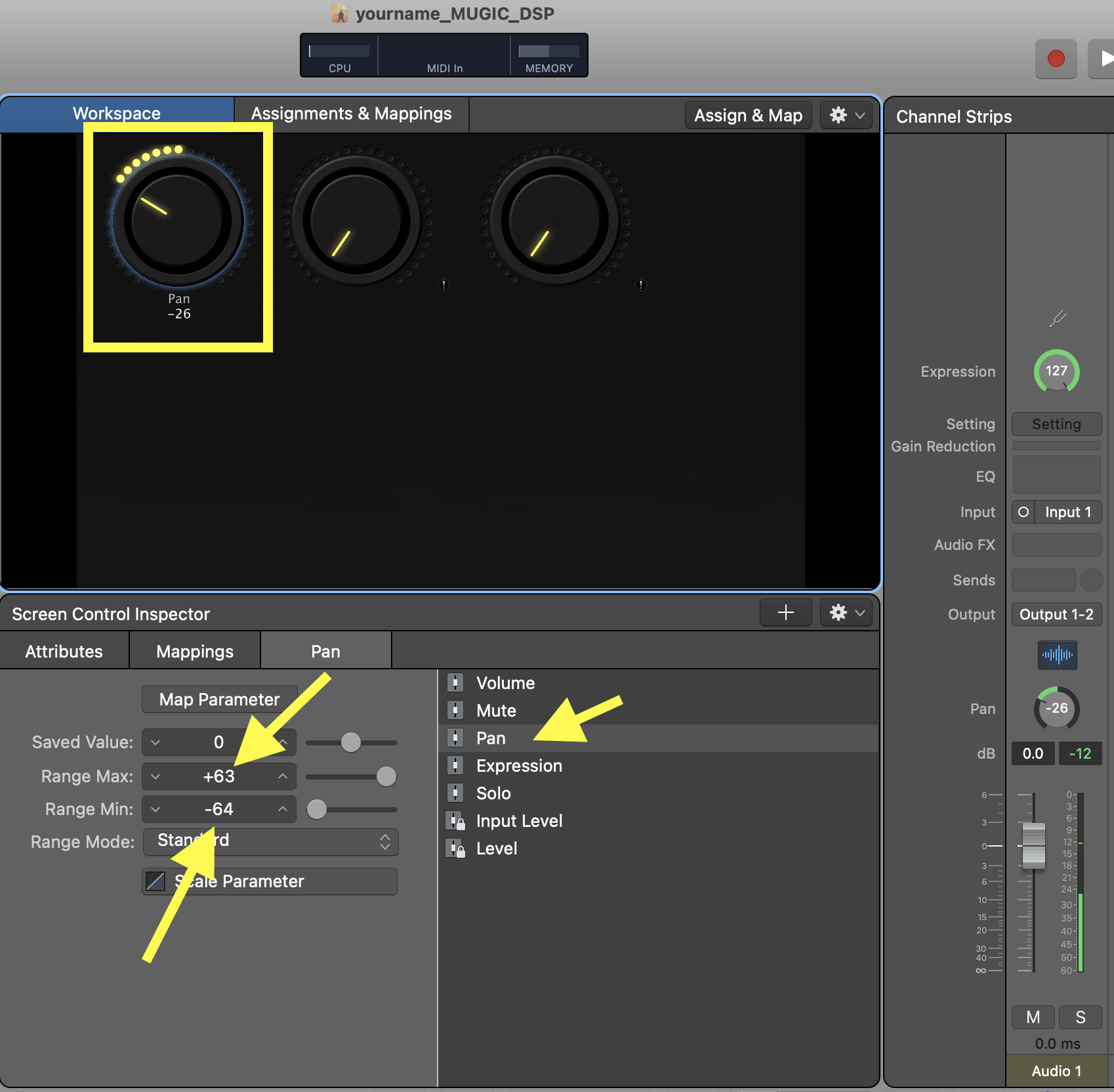
Task: Click the warning icon beside the middle knob
Action: 444,285
